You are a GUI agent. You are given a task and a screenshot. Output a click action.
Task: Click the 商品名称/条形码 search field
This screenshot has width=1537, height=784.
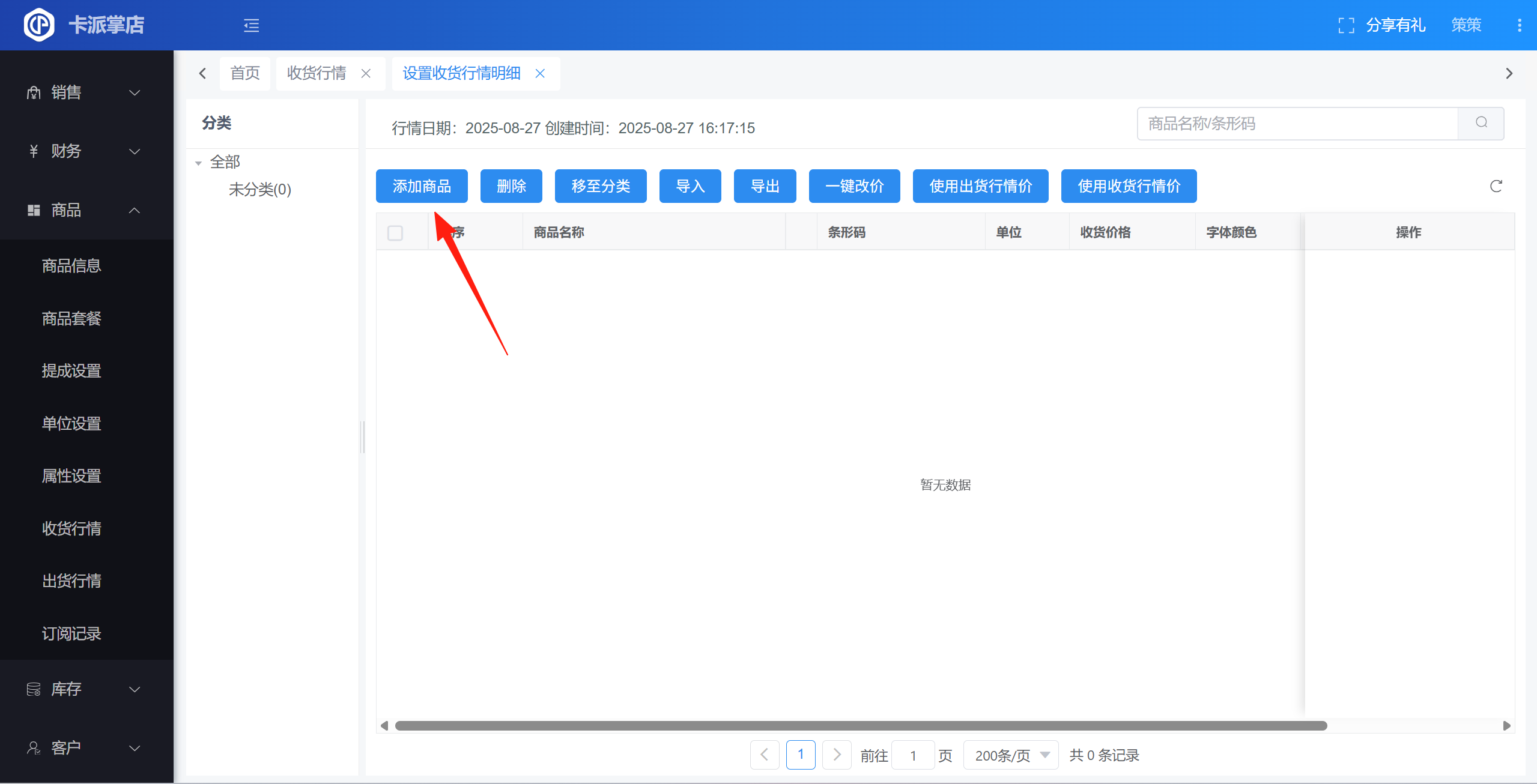[1297, 123]
